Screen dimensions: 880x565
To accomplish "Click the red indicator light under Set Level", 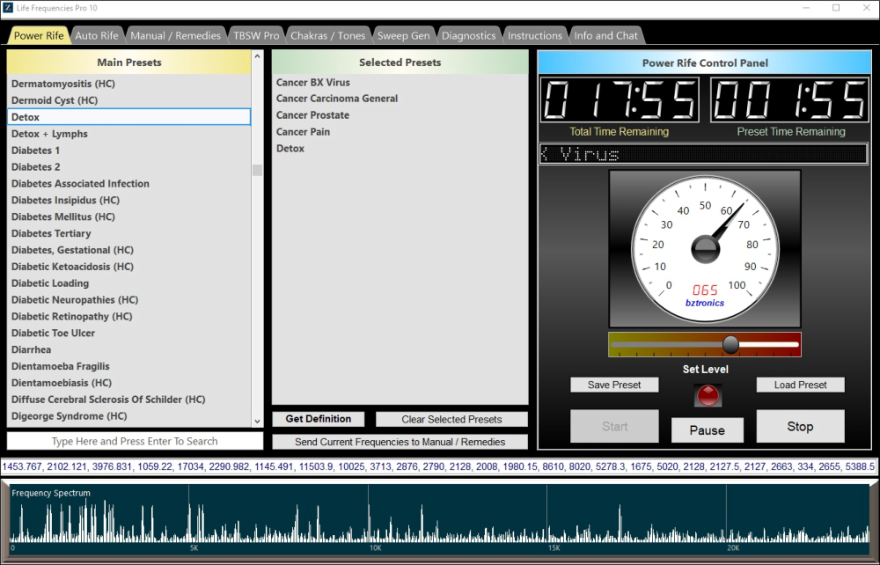I will pyautogui.click(x=707, y=395).
